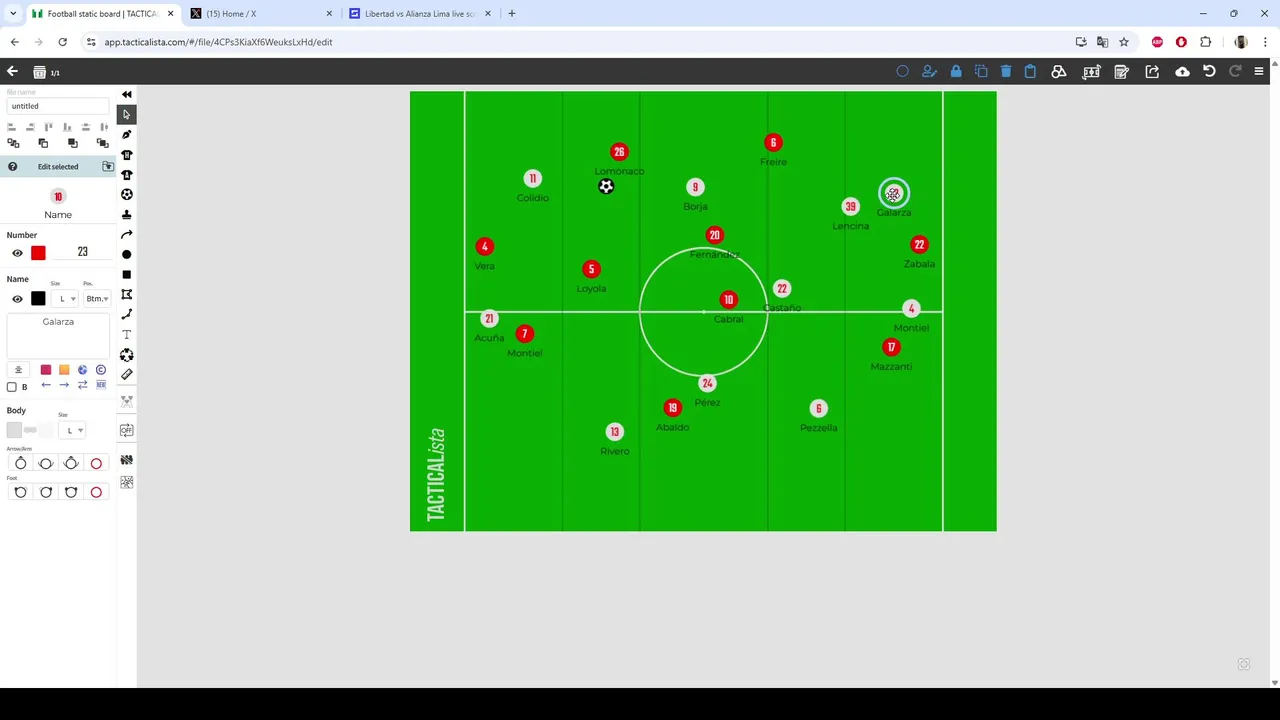Image resolution: width=1280 pixels, height=720 pixels.
Task: Select player 10 Cabral on the pitch
Action: pos(729,300)
